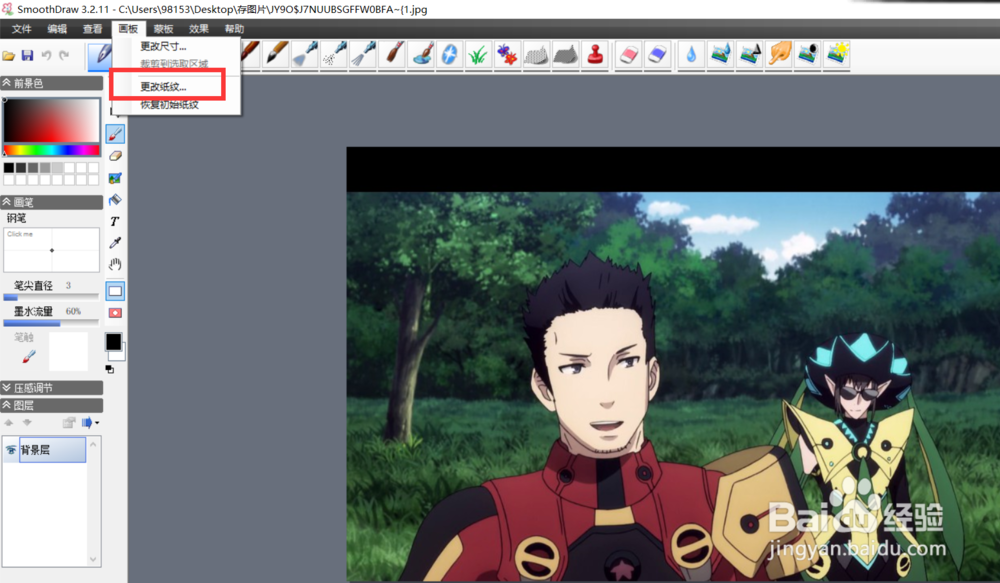Select the eraser tool in side toolbox

115,156
